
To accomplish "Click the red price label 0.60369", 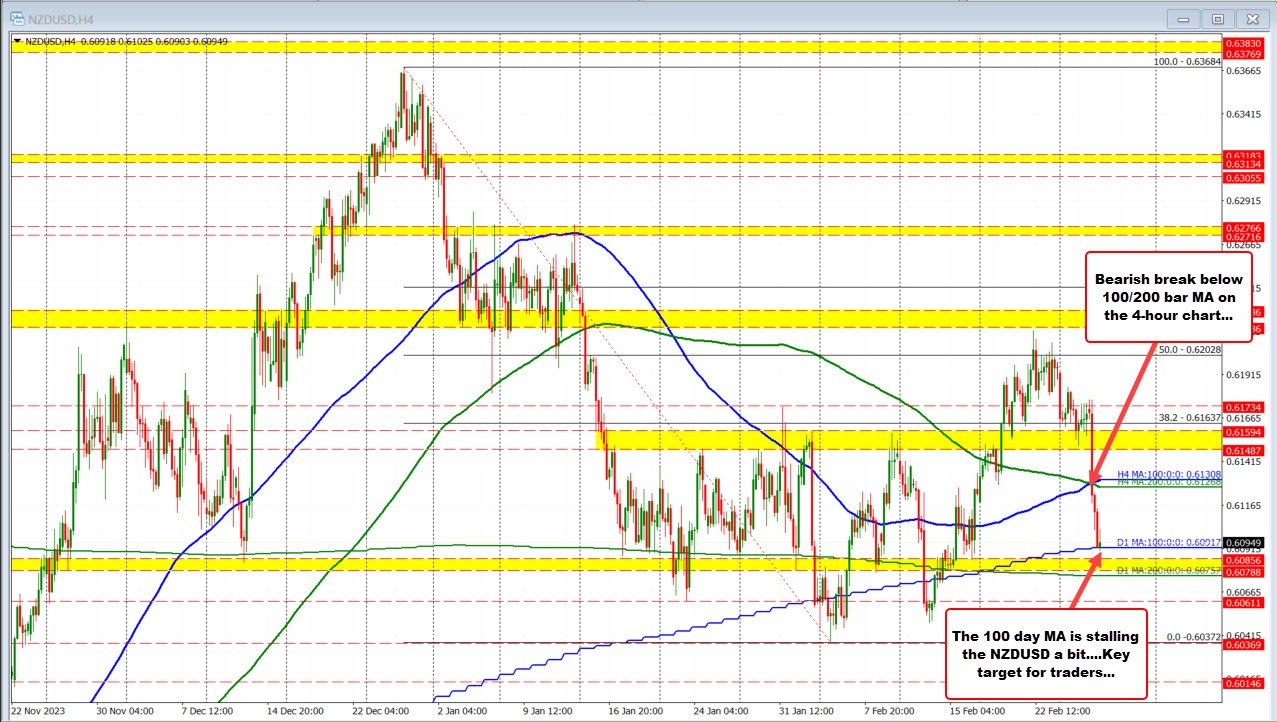I will pyautogui.click(x=1246, y=645).
